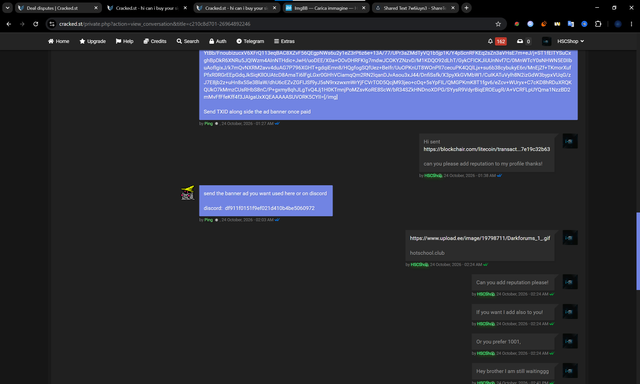Go forward to the next page

point(22,24)
